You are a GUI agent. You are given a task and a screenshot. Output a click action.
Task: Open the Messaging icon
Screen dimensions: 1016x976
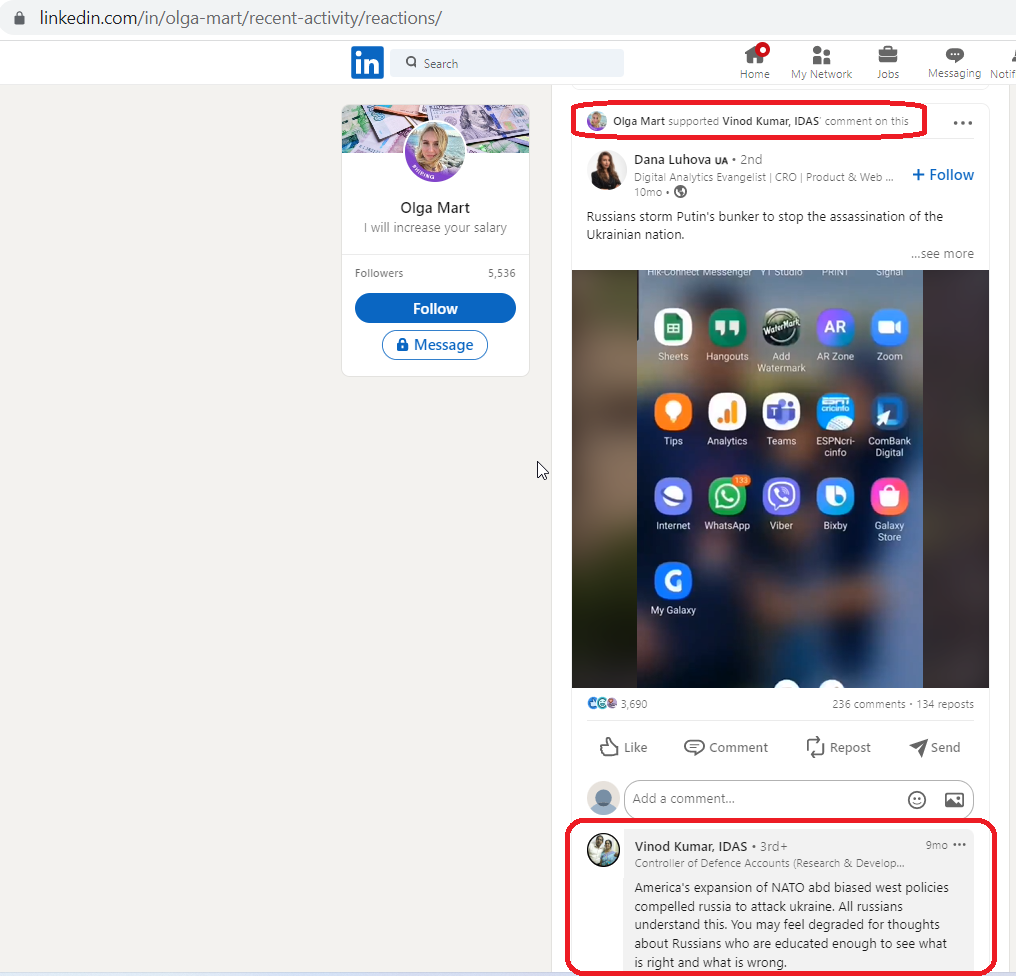click(x=954, y=62)
